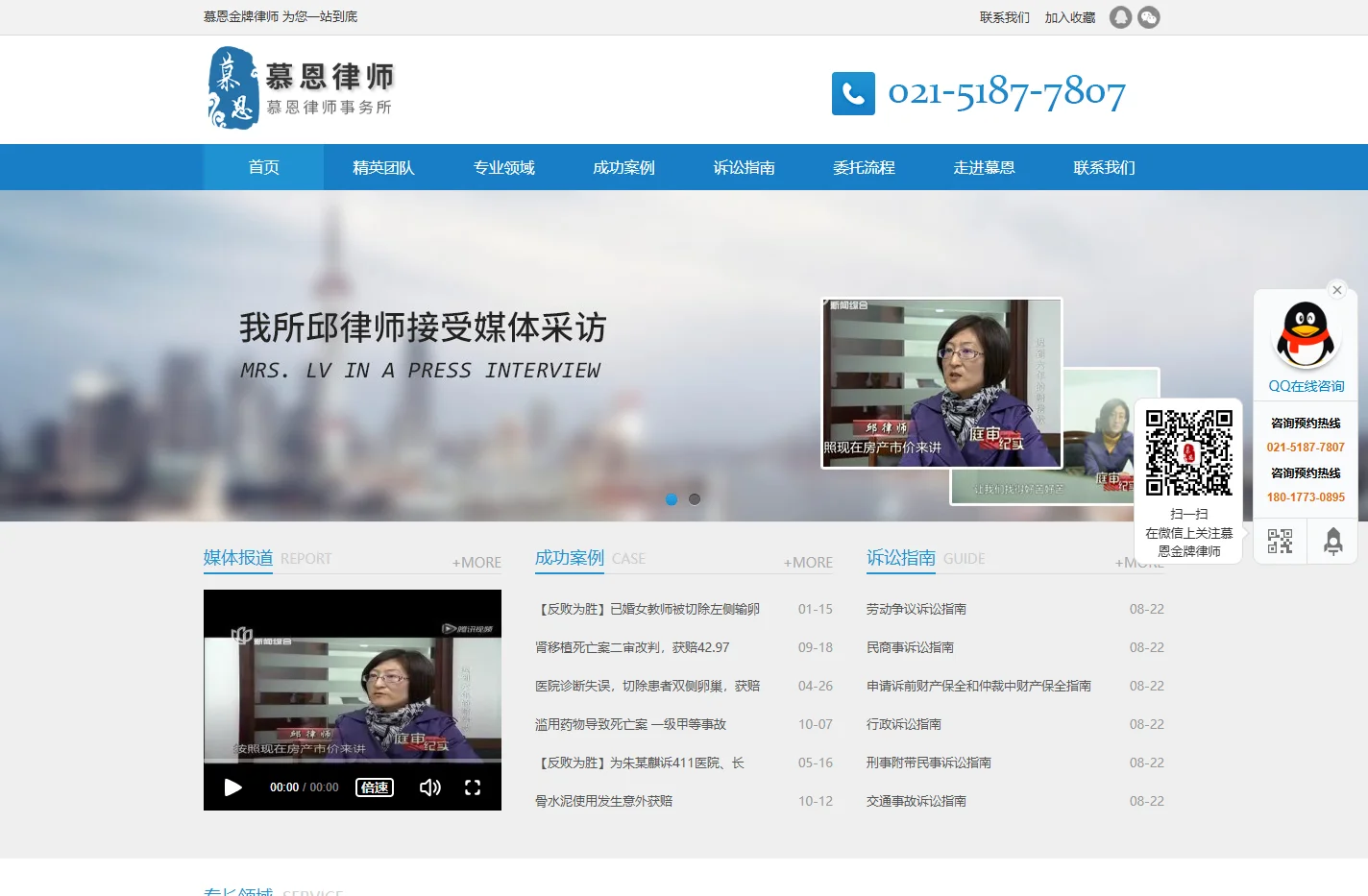This screenshot has height=896, width=1368.
Task: Play the media report video
Action: pos(232,787)
